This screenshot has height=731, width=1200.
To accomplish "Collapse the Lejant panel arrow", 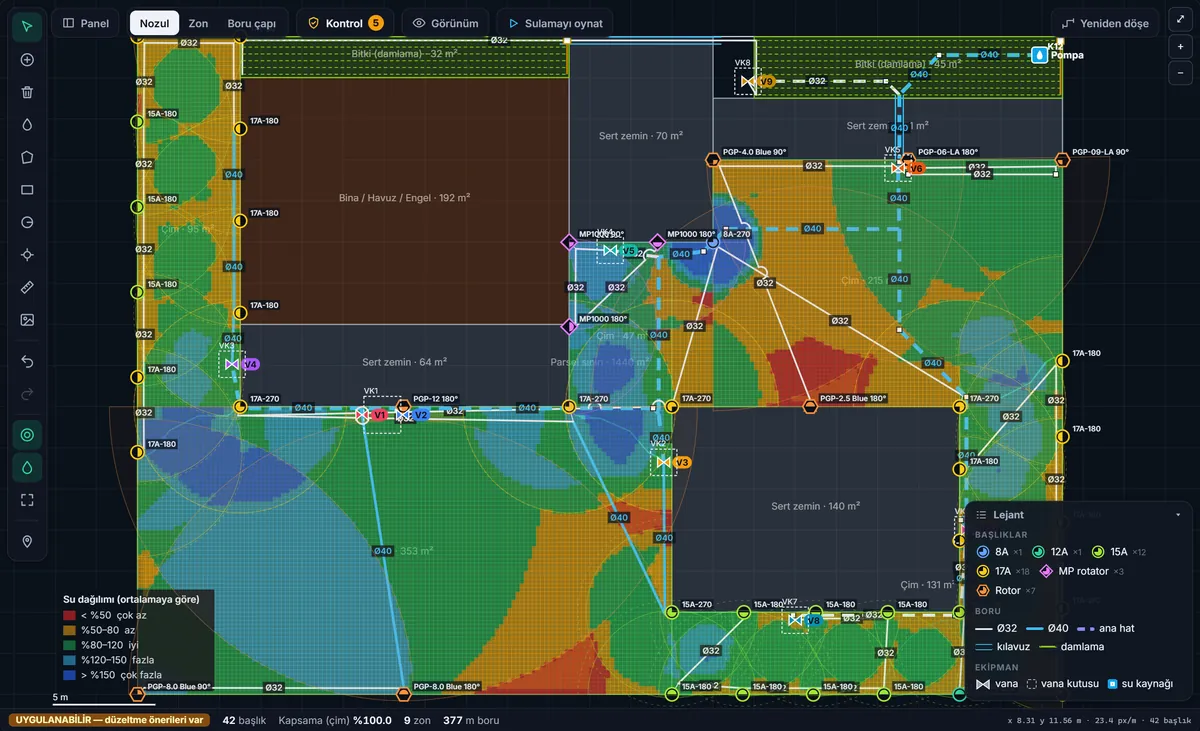I will [1178, 515].
